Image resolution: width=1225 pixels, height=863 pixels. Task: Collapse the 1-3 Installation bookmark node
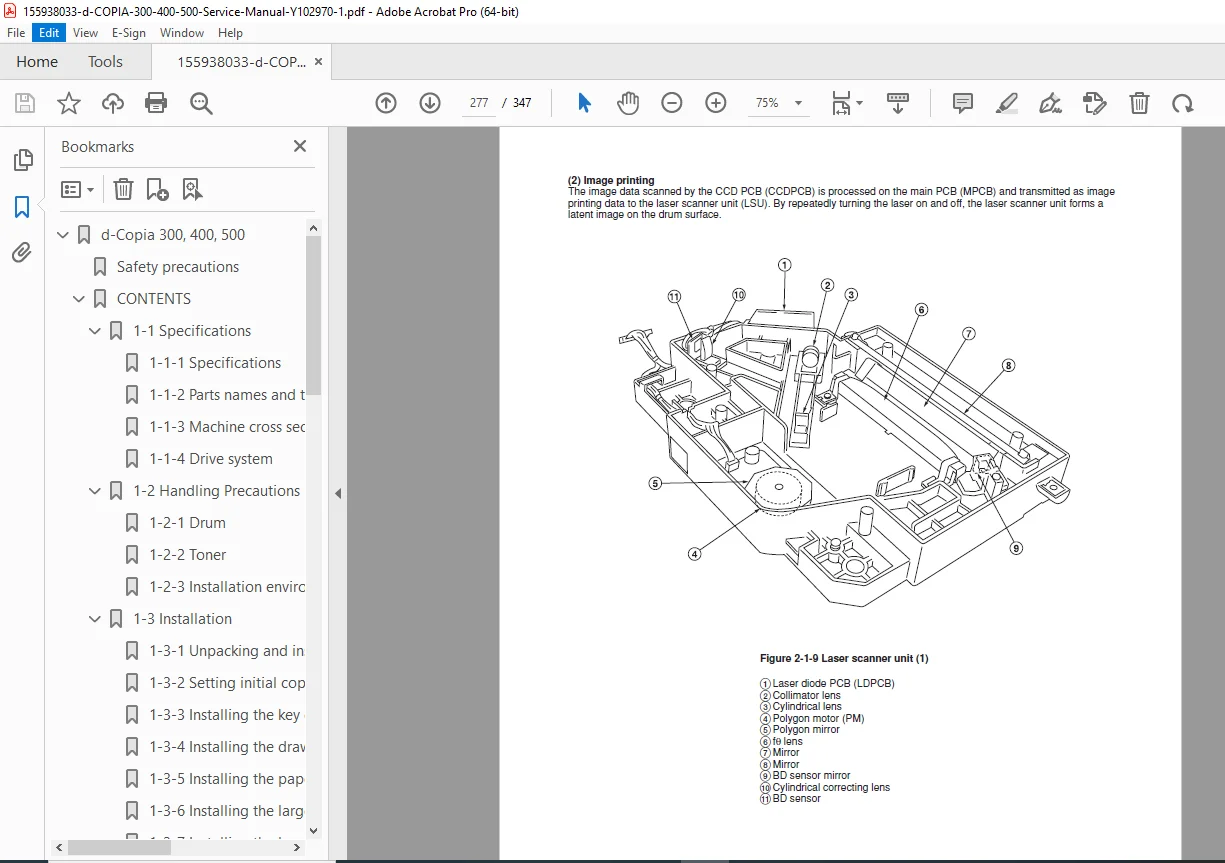95,619
